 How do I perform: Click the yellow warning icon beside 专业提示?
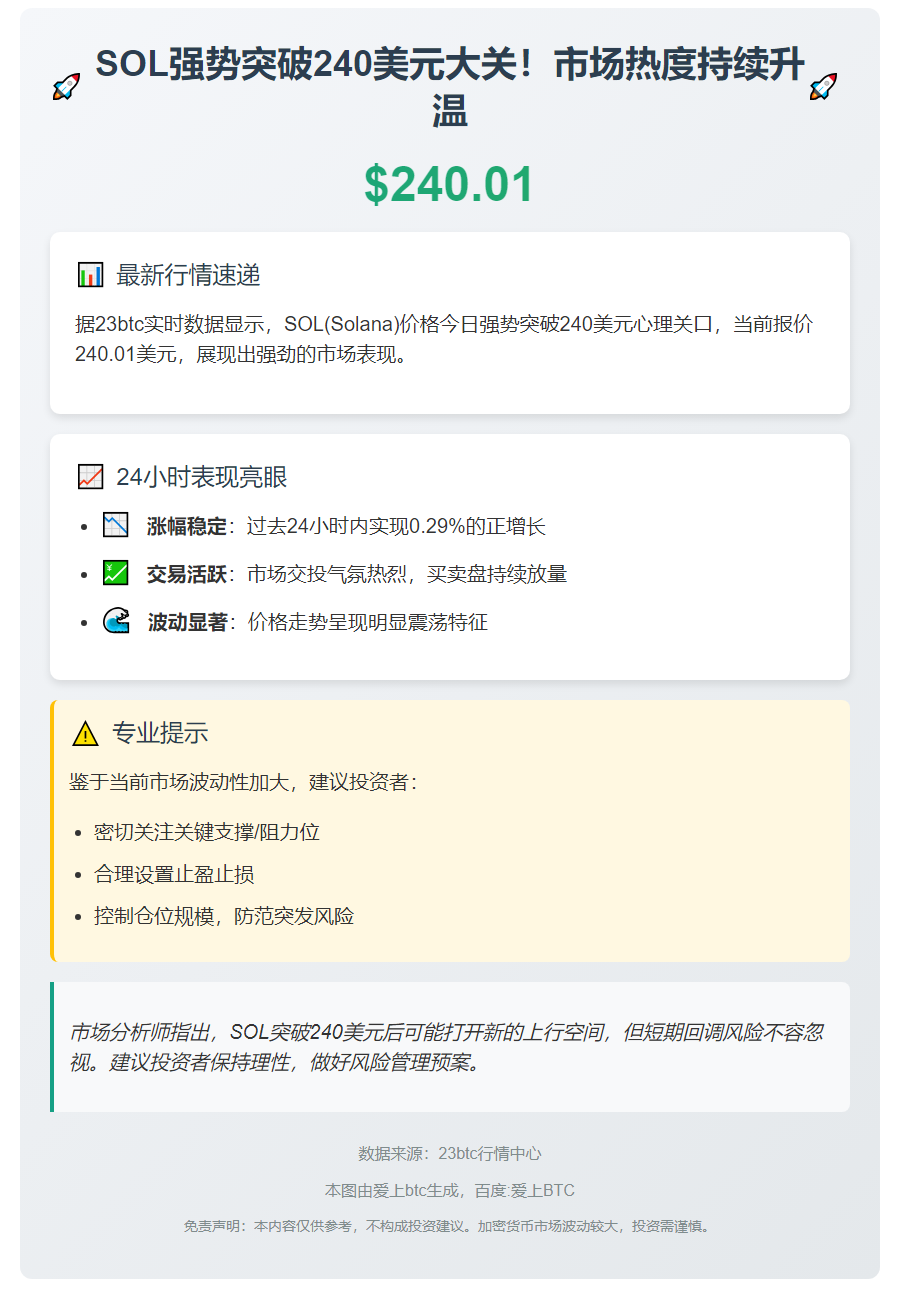[x=86, y=733]
